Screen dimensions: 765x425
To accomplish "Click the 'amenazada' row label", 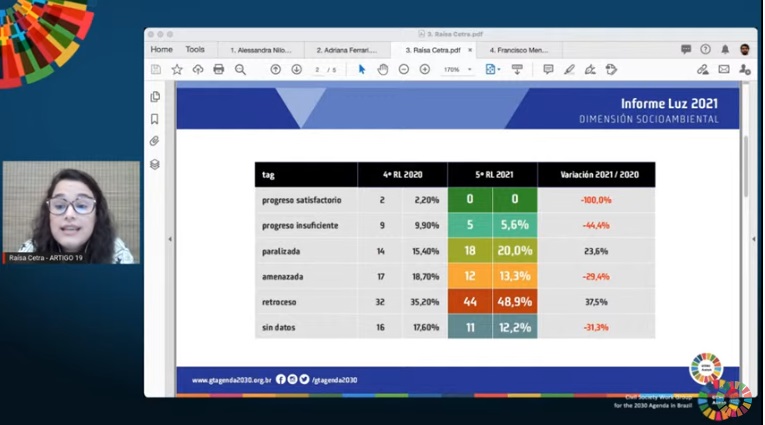I will (282, 277).
